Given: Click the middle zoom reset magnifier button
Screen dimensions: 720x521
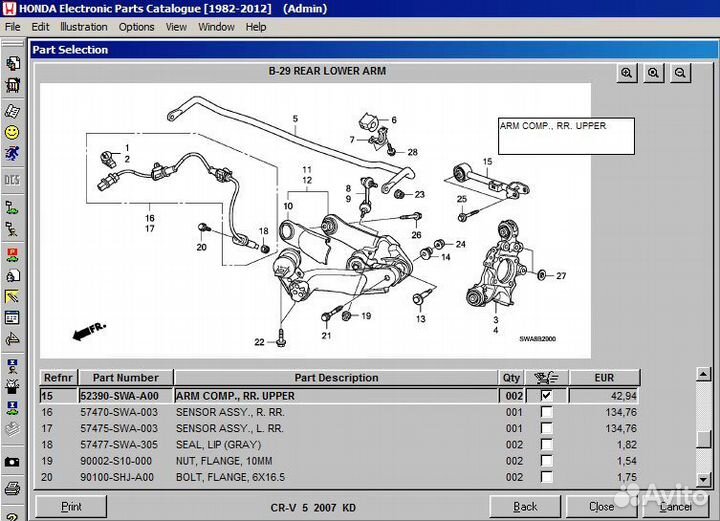Looking at the screenshot, I should (x=654, y=73).
